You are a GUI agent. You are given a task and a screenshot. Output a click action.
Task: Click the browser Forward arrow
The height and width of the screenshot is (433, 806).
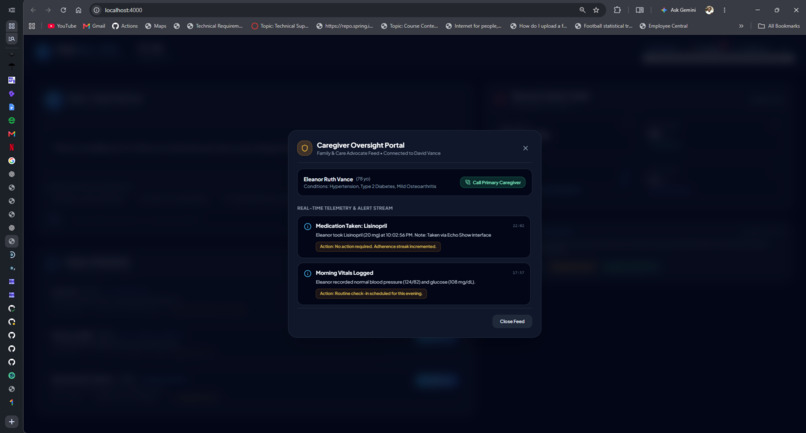(48, 10)
